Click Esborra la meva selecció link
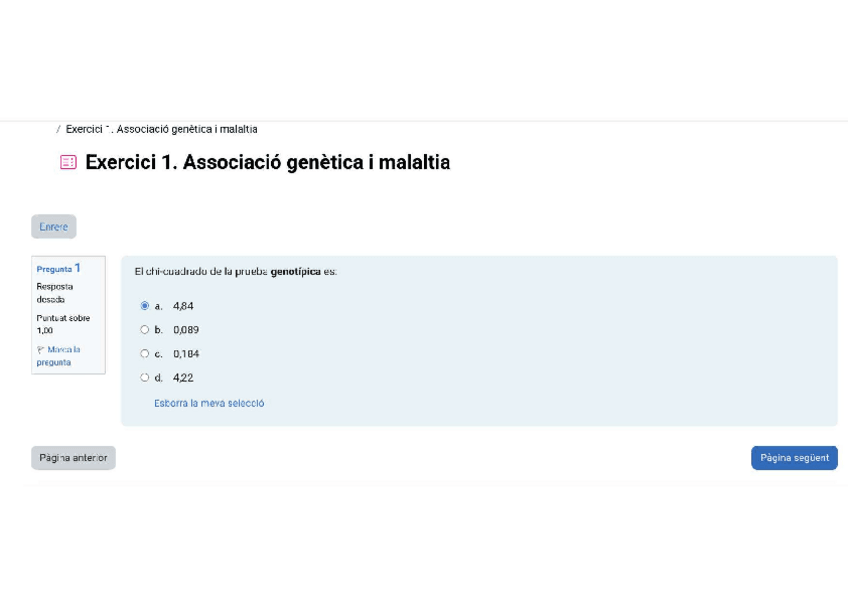 [x=209, y=404]
